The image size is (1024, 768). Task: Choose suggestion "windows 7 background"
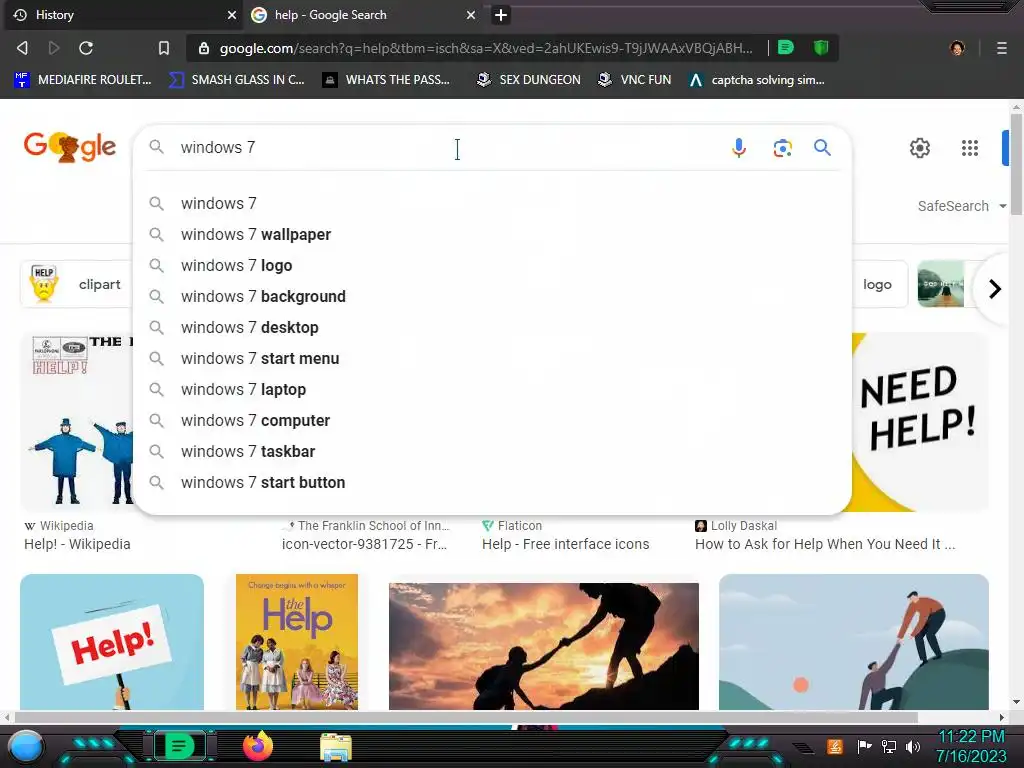pyautogui.click(x=492, y=296)
